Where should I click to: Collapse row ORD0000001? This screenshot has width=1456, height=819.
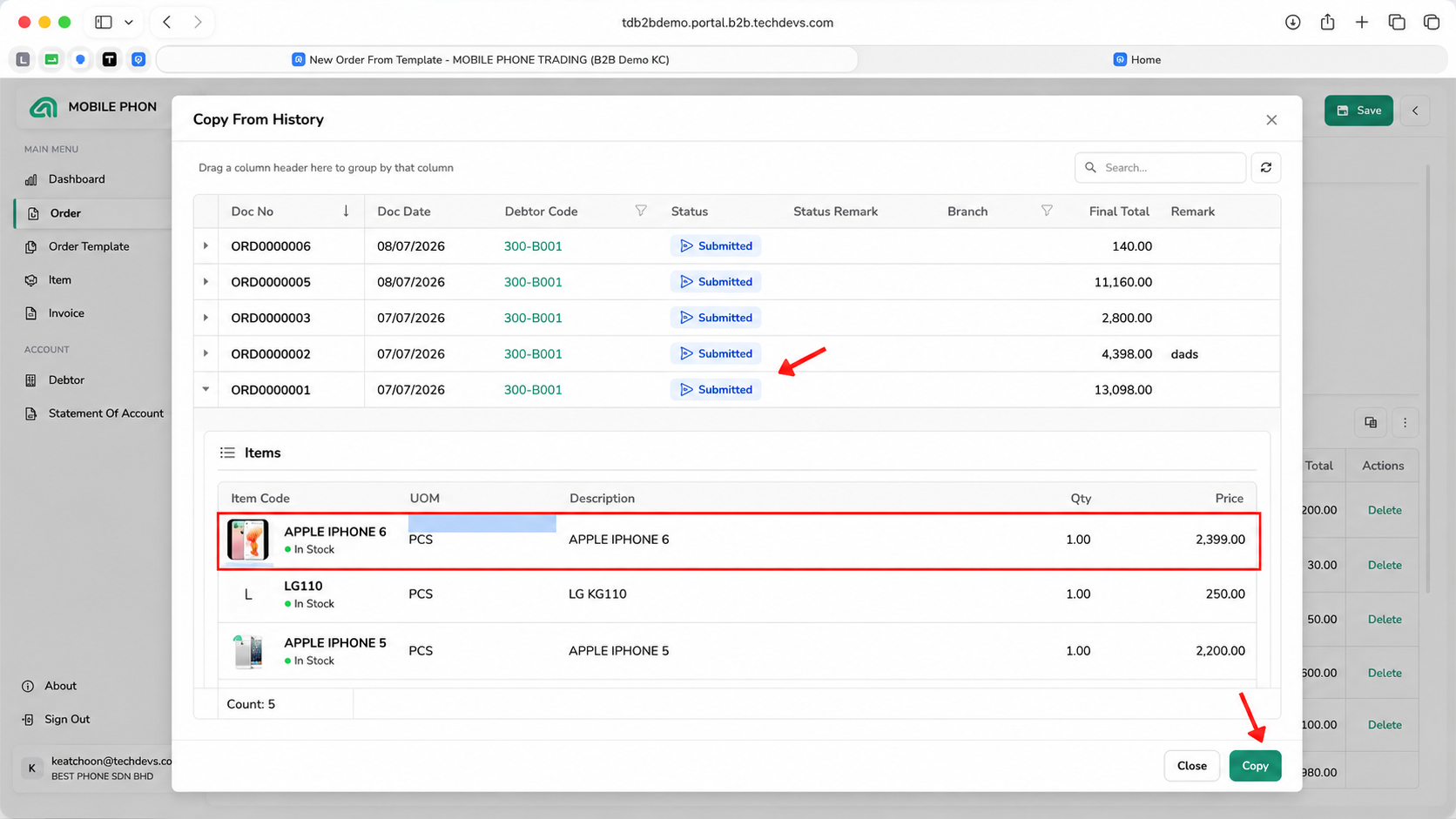click(206, 389)
